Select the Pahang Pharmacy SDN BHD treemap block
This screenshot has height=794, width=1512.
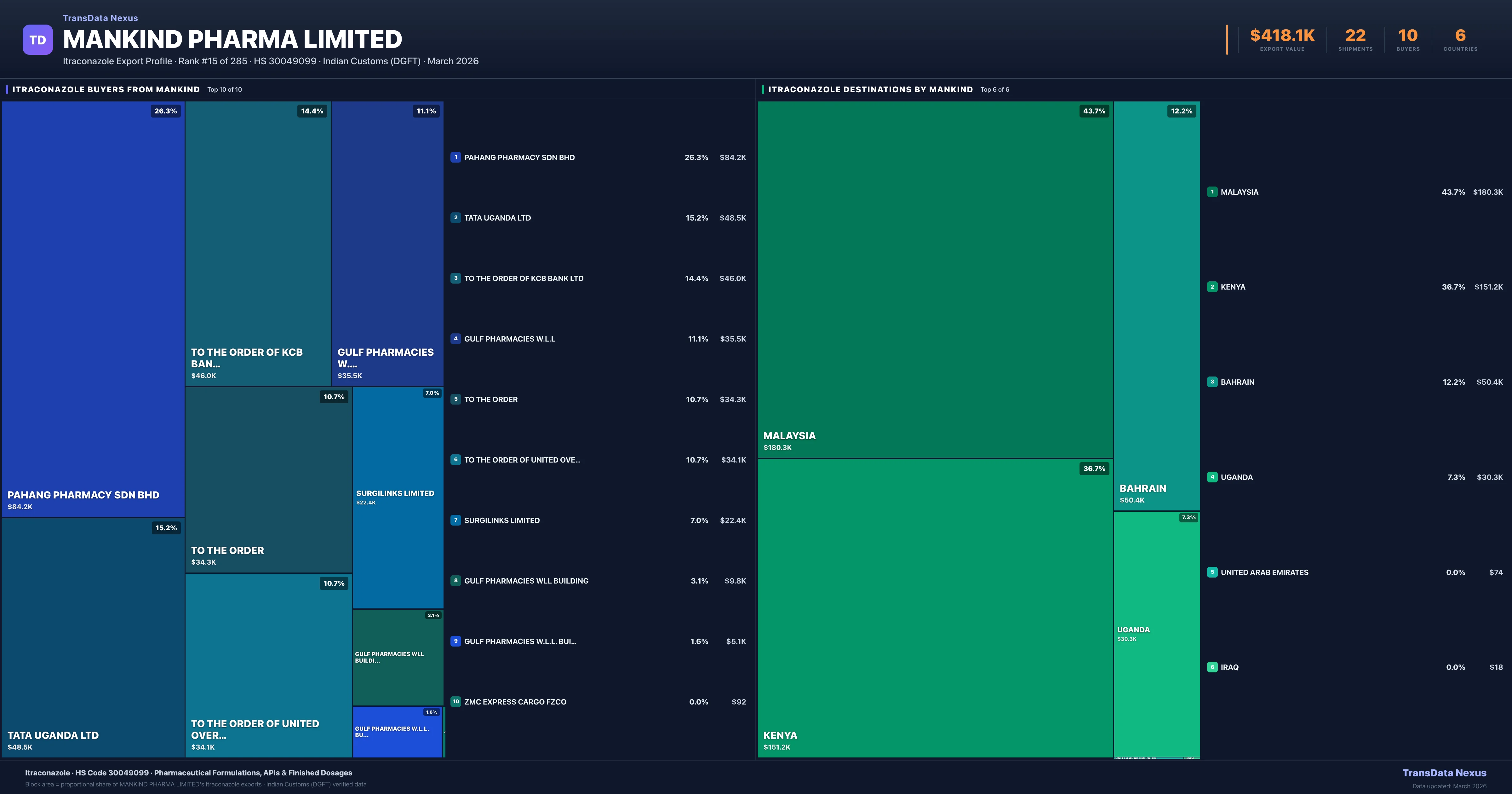coord(93,308)
